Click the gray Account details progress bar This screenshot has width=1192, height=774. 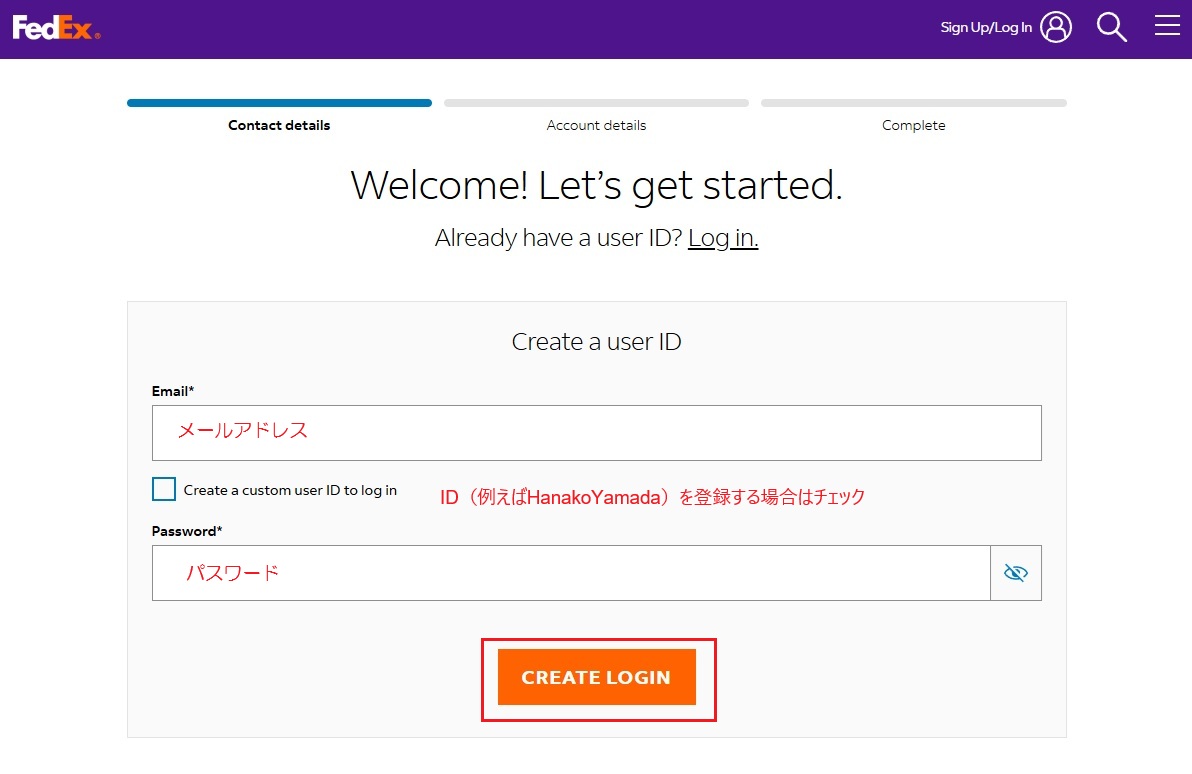(596, 103)
